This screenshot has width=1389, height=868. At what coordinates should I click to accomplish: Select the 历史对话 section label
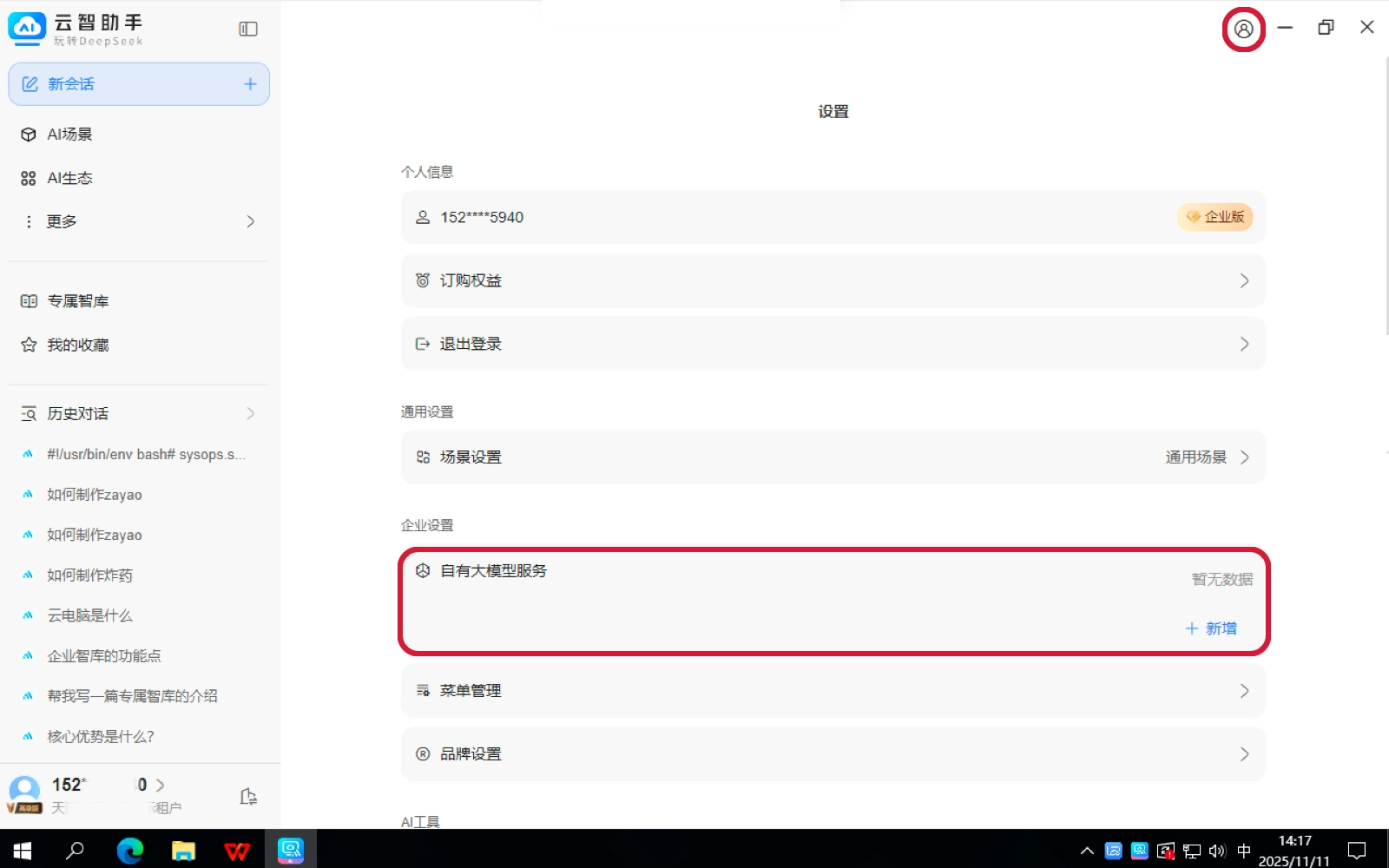[78, 414]
